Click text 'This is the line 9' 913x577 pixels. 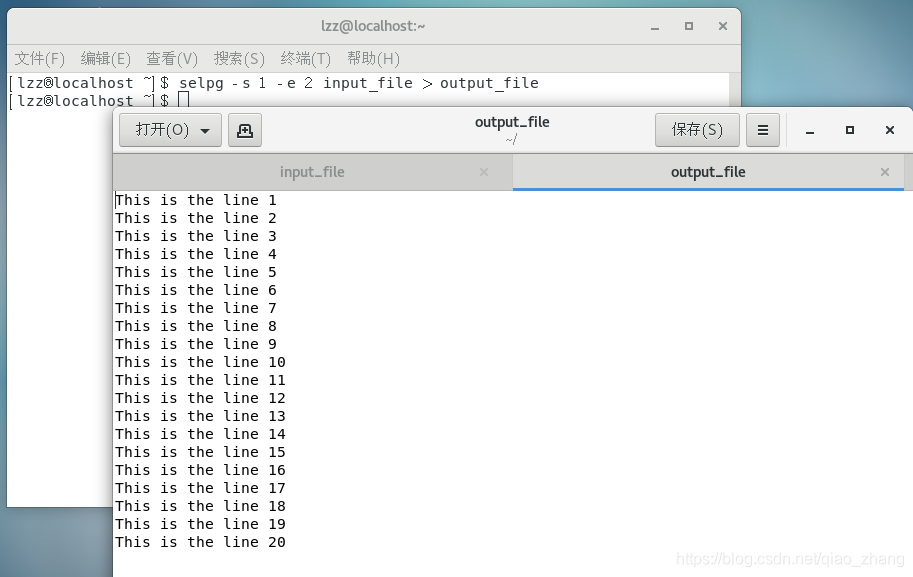[x=196, y=345]
